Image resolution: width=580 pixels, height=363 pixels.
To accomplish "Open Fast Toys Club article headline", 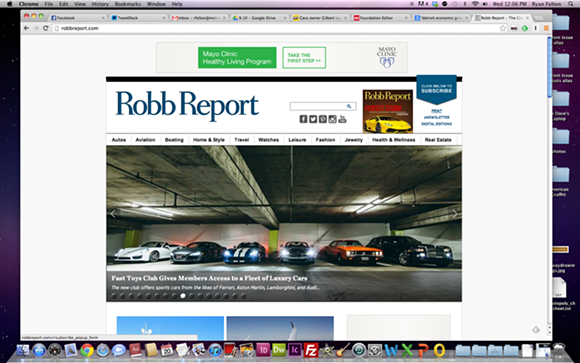I will click(209, 278).
